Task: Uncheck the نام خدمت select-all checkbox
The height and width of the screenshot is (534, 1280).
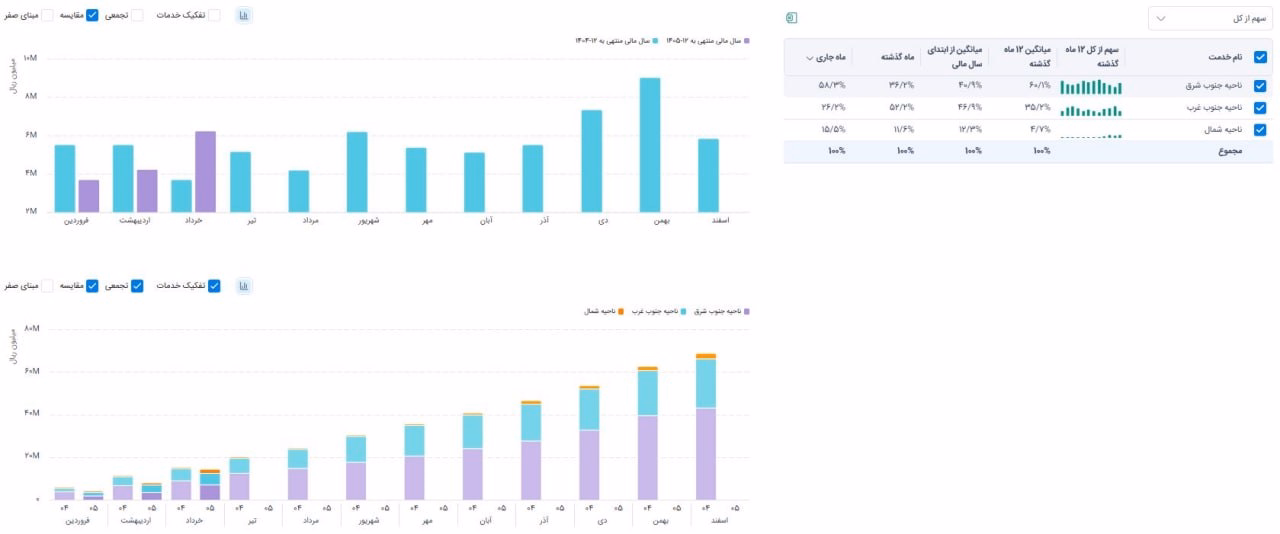Action: (1260, 58)
